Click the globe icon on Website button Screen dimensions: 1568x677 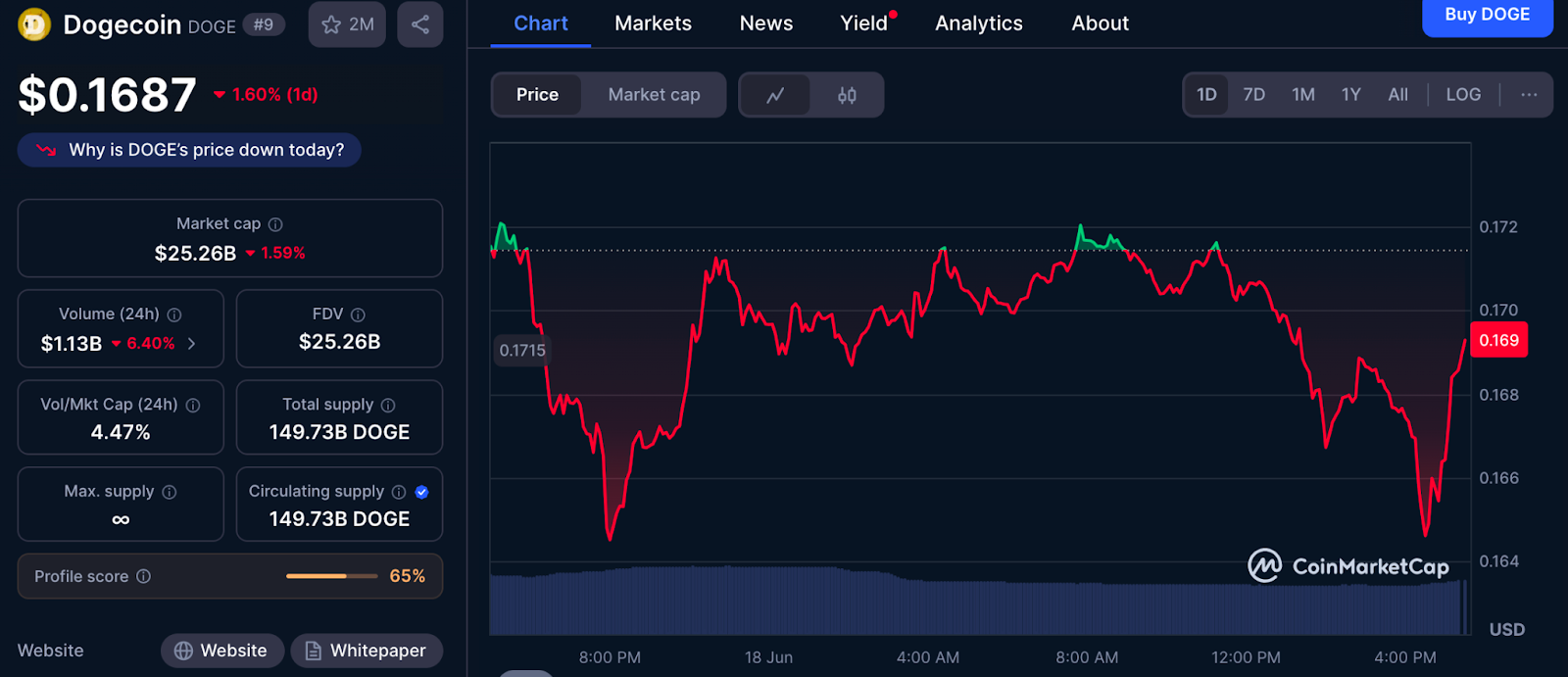point(183,651)
